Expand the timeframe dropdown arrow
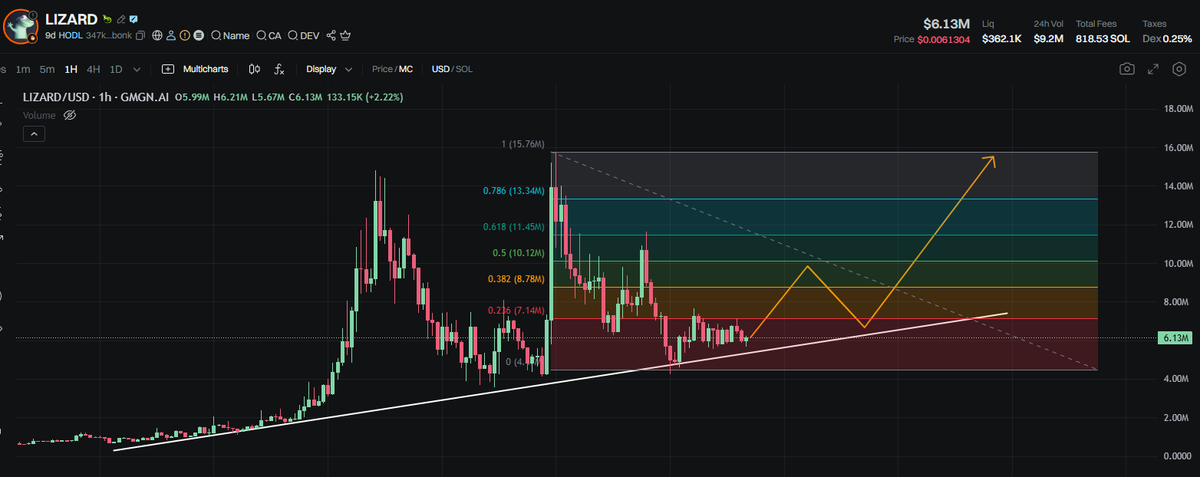Screen dimensions: 1200x477 137,70
